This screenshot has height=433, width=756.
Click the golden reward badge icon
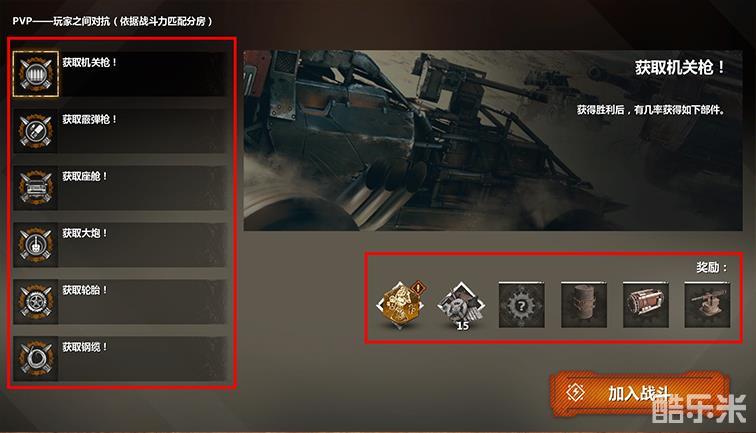400,305
